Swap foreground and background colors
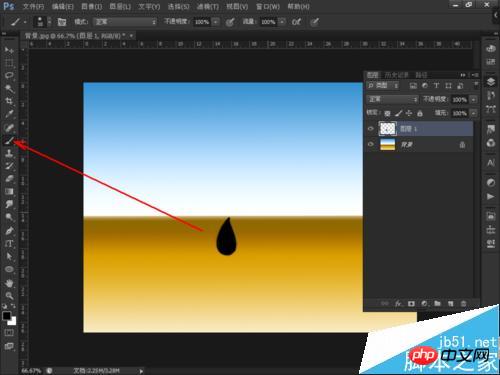This screenshot has height=375, width=500. 13,305
